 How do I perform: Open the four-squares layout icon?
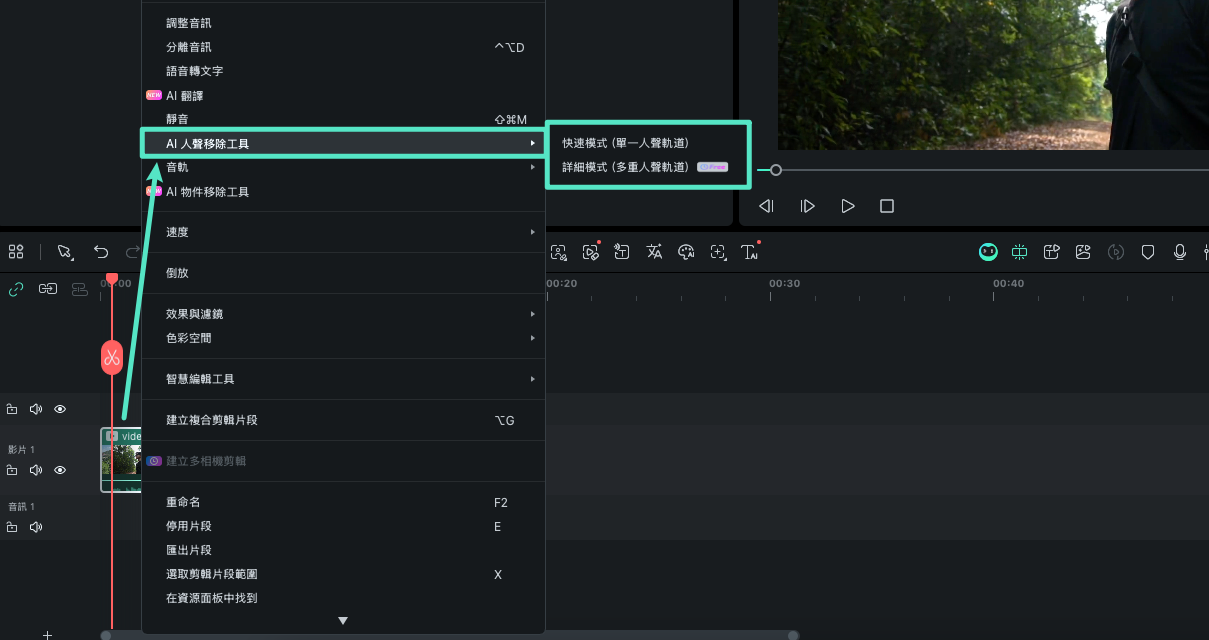[x=16, y=252]
